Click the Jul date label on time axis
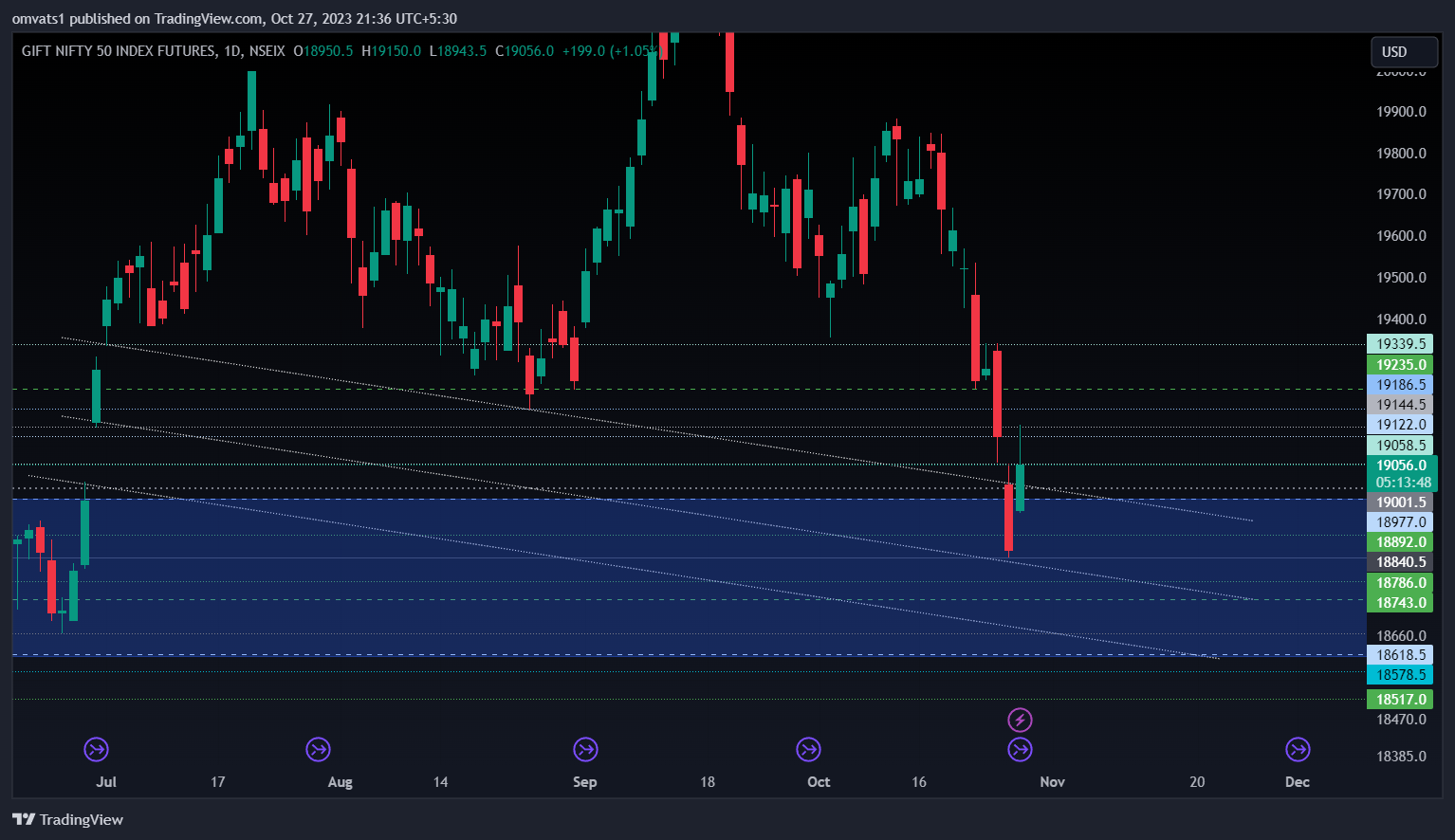The width and height of the screenshot is (1455, 840). [106, 782]
